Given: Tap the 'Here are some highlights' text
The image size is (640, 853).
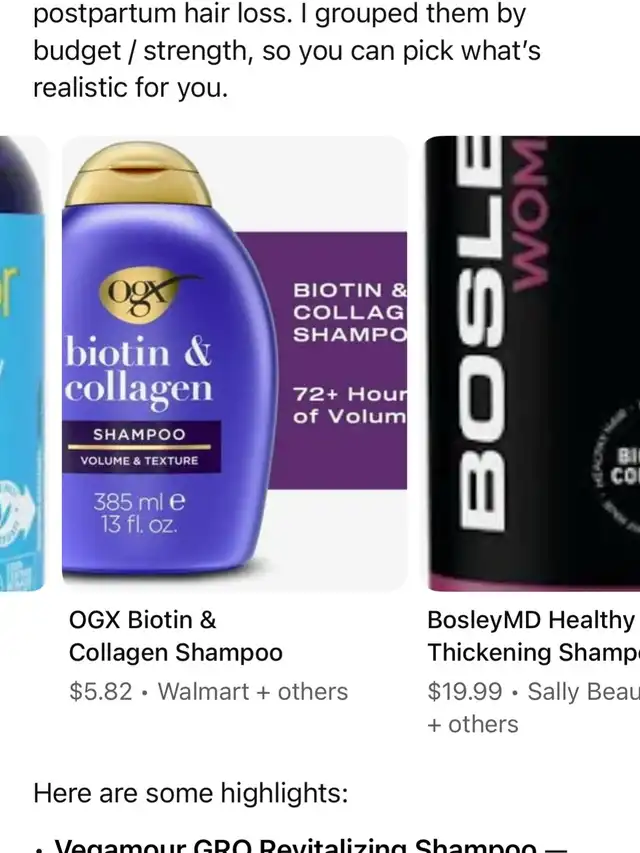Looking at the screenshot, I should coord(190,793).
